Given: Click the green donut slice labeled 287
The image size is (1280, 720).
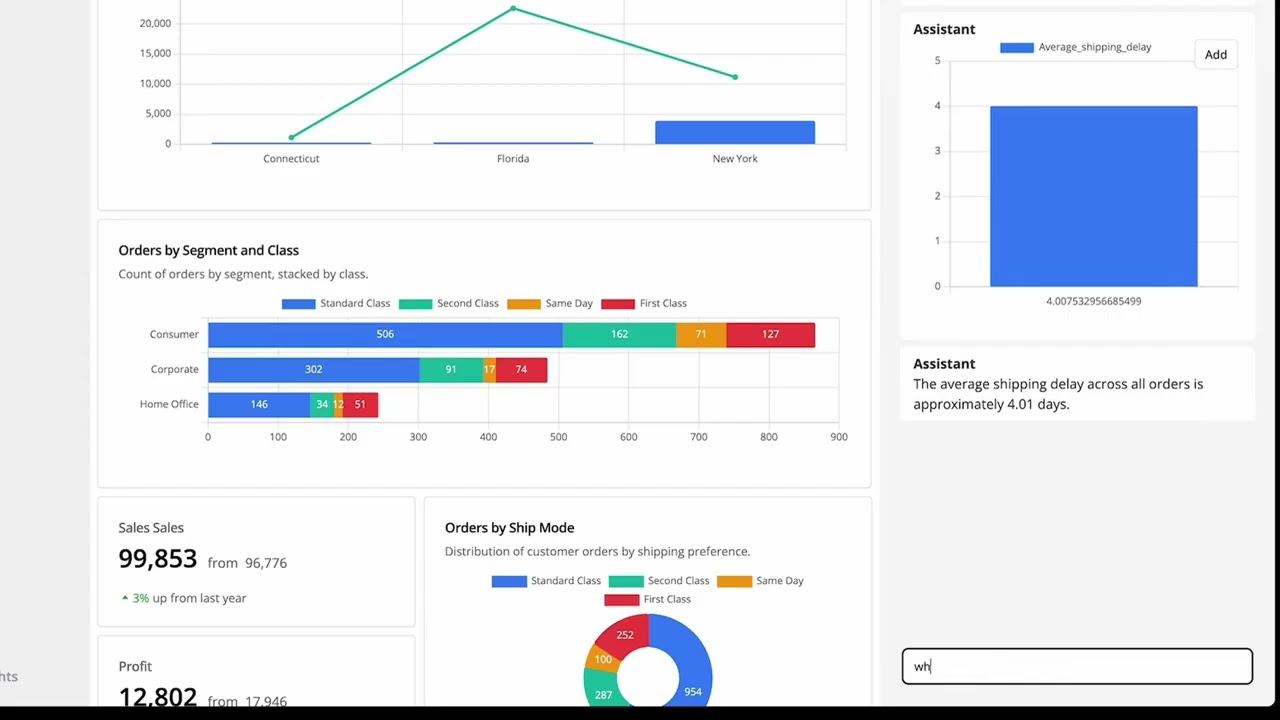Looking at the screenshot, I should pyautogui.click(x=603, y=695).
